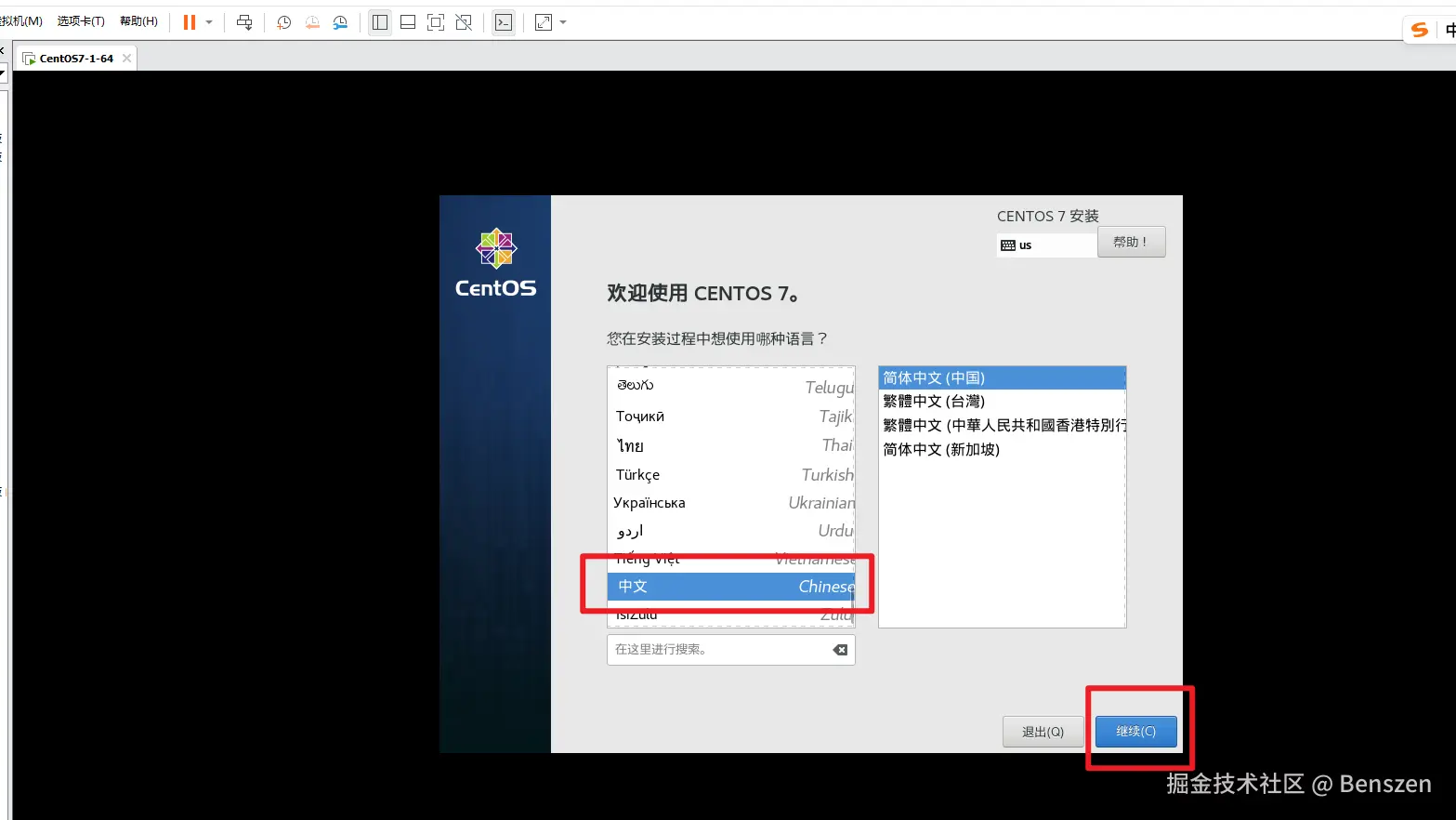This screenshot has width=1456, height=820.
Task: Toggle the thumbnail bar view icon
Action: (x=408, y=22)
